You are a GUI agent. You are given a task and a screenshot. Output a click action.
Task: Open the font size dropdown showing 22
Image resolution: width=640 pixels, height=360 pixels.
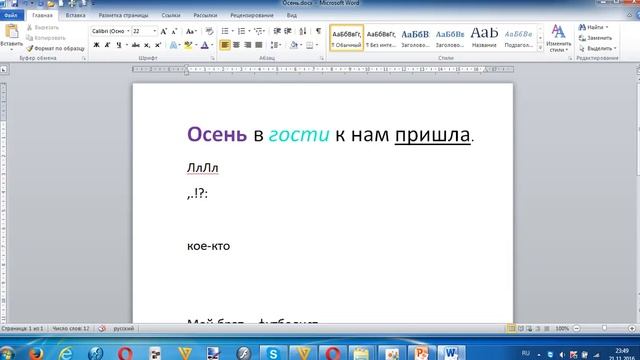[154, 31]
